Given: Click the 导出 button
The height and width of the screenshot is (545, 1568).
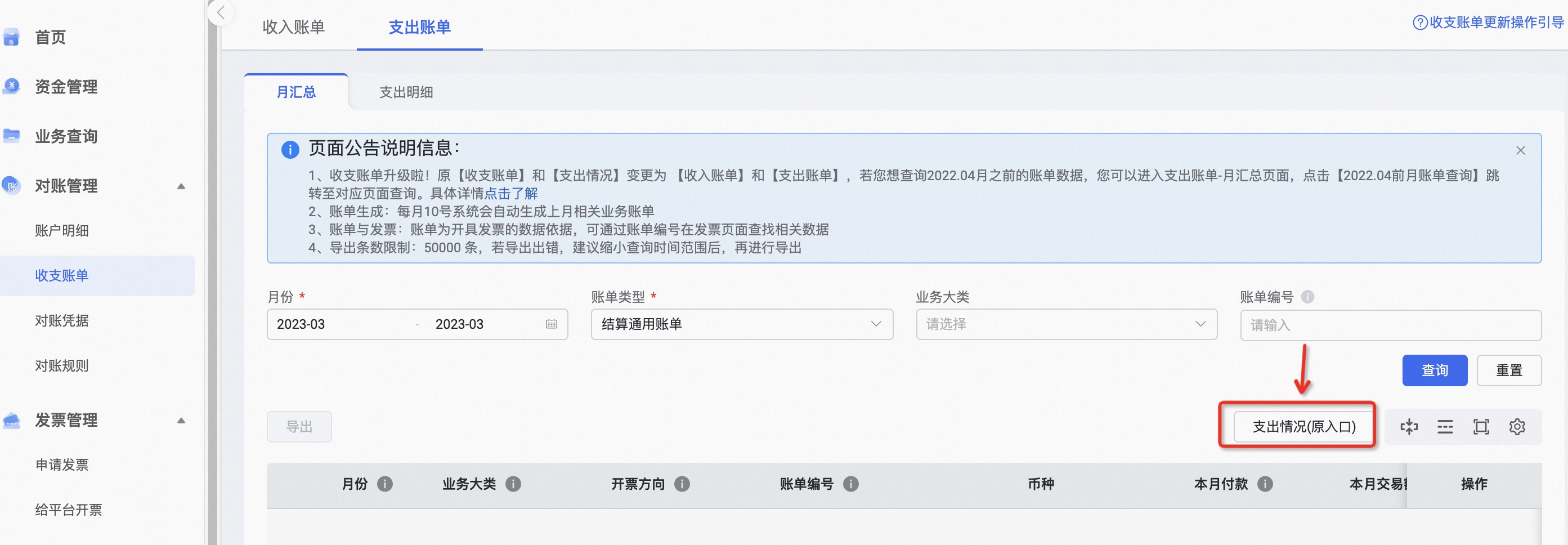Looking at the screenshot, I should point(299,427).
